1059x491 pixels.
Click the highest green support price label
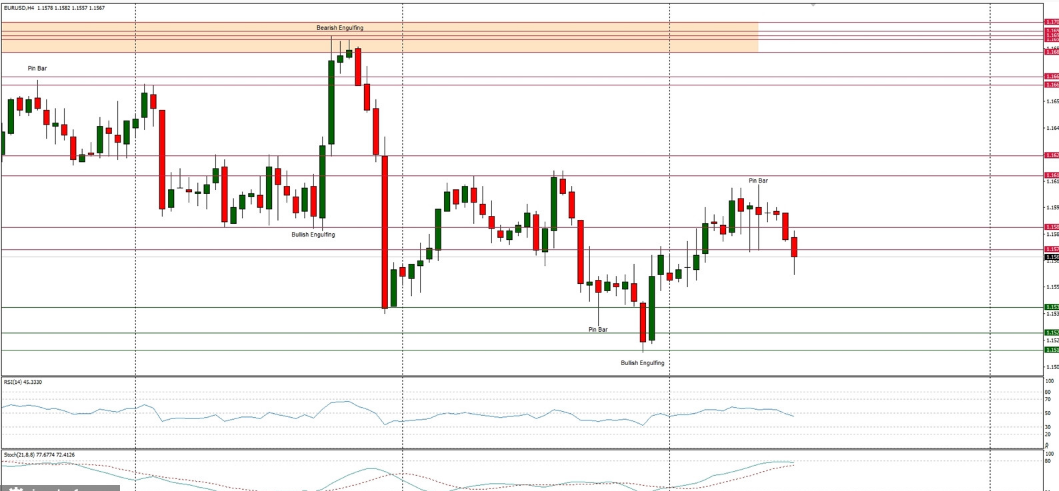click(x=1051, y=307)
